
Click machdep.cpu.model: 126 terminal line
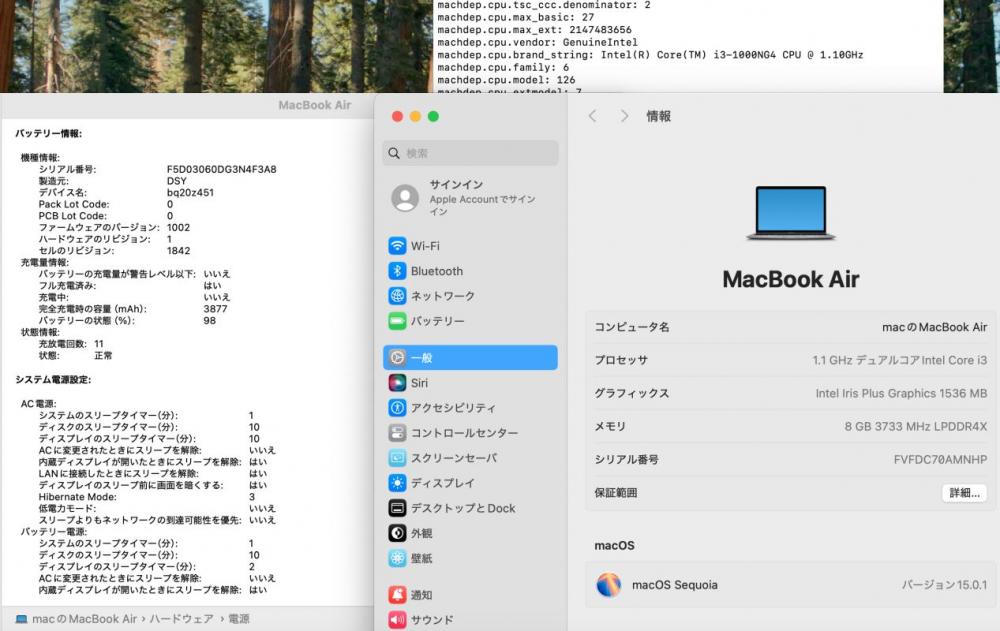pyautogui.click(x=506, y=80)
